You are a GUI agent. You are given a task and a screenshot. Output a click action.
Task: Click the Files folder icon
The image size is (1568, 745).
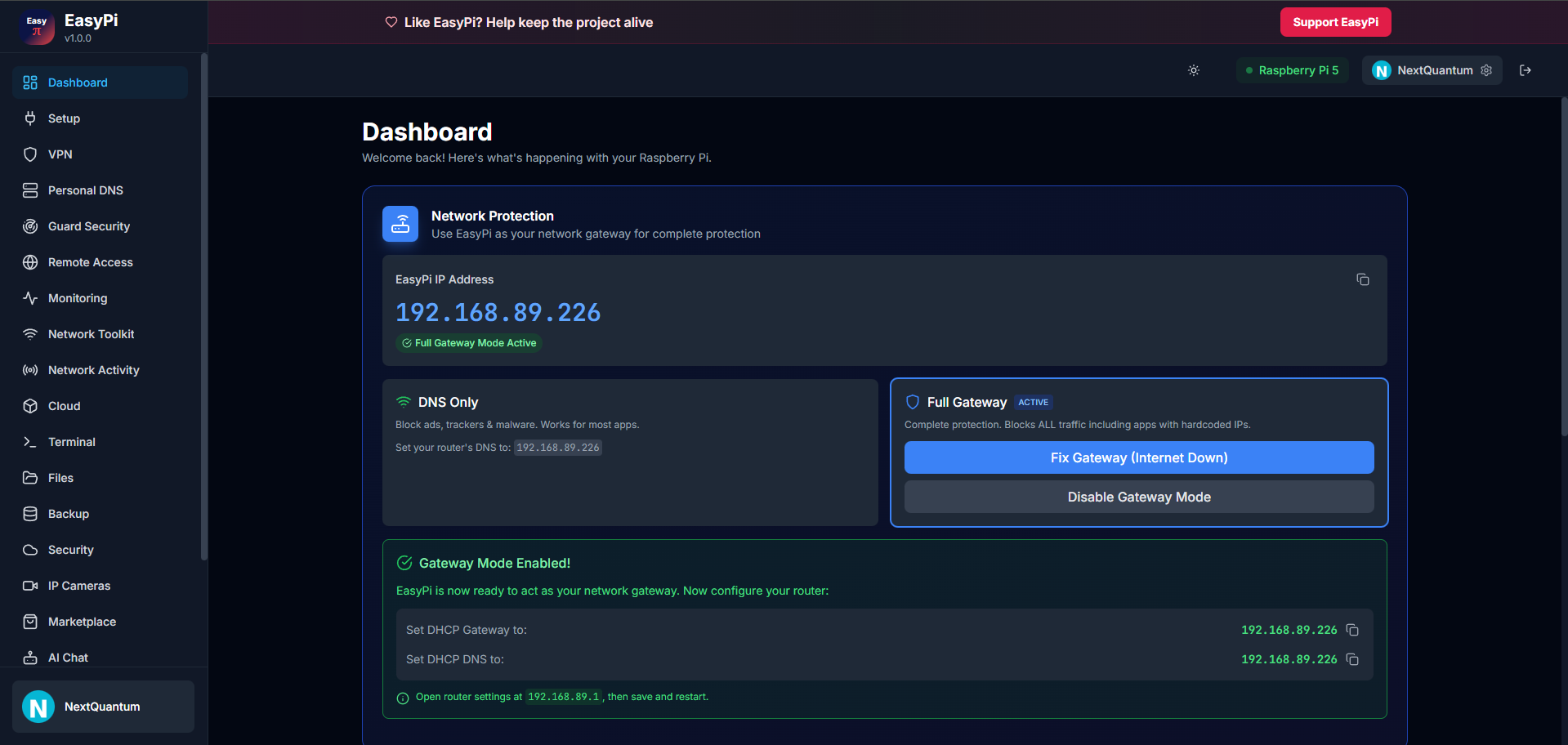pyautogui.click(x=30, y=478)
